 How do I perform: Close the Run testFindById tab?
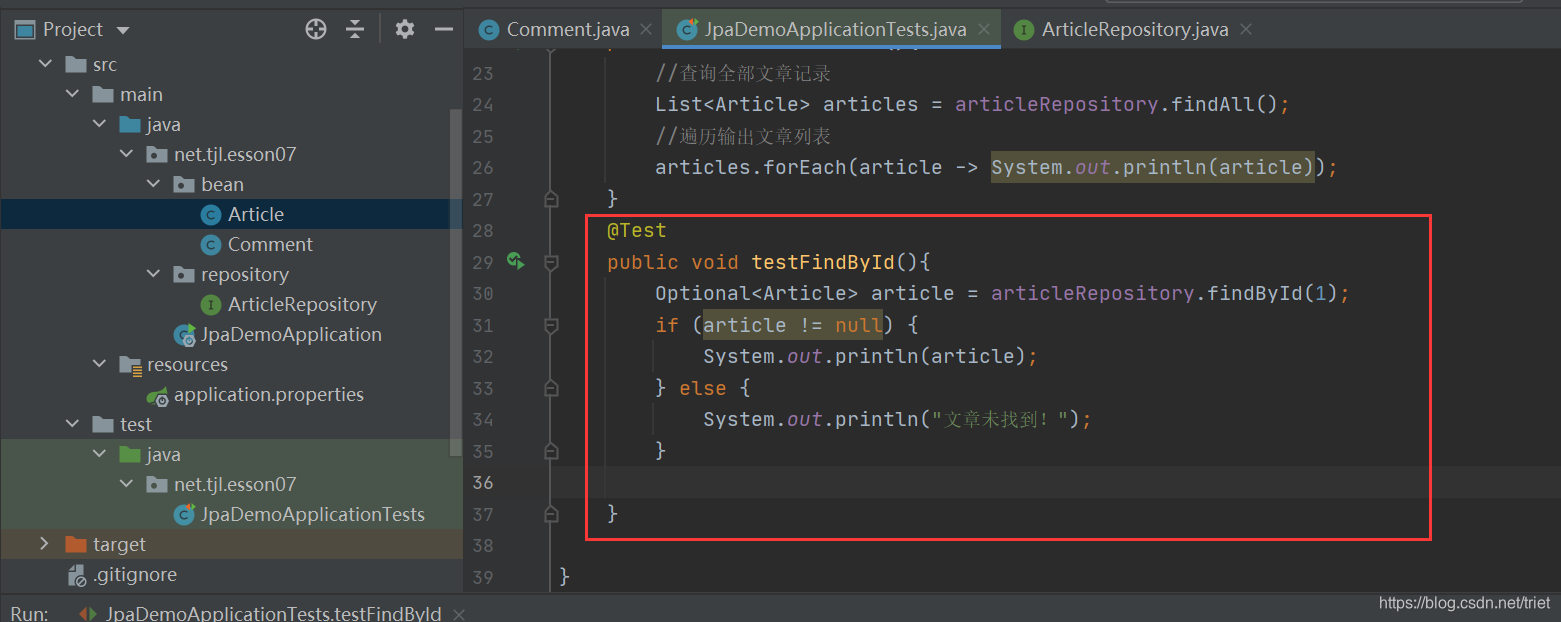459,613
